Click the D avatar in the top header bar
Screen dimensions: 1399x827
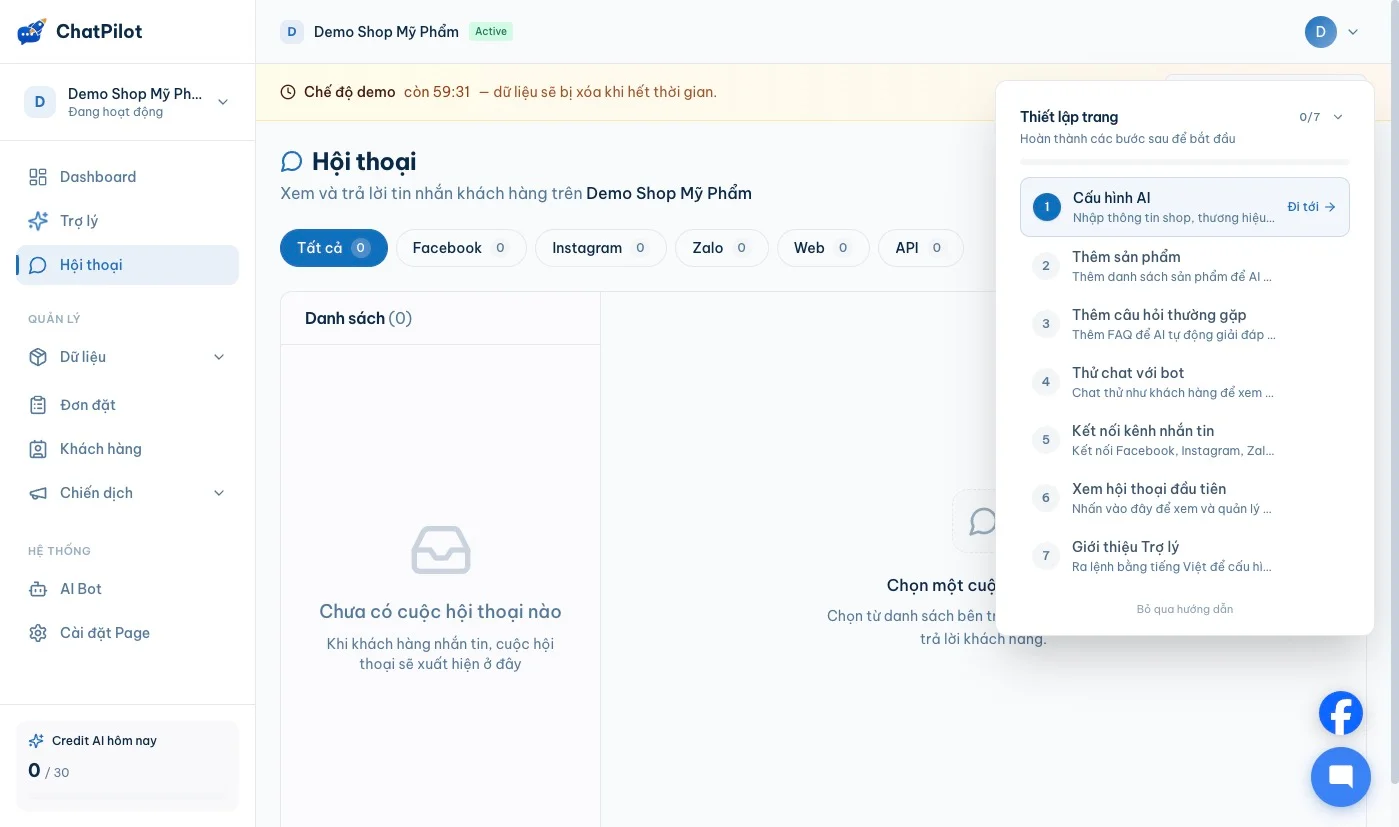[292, 32]
